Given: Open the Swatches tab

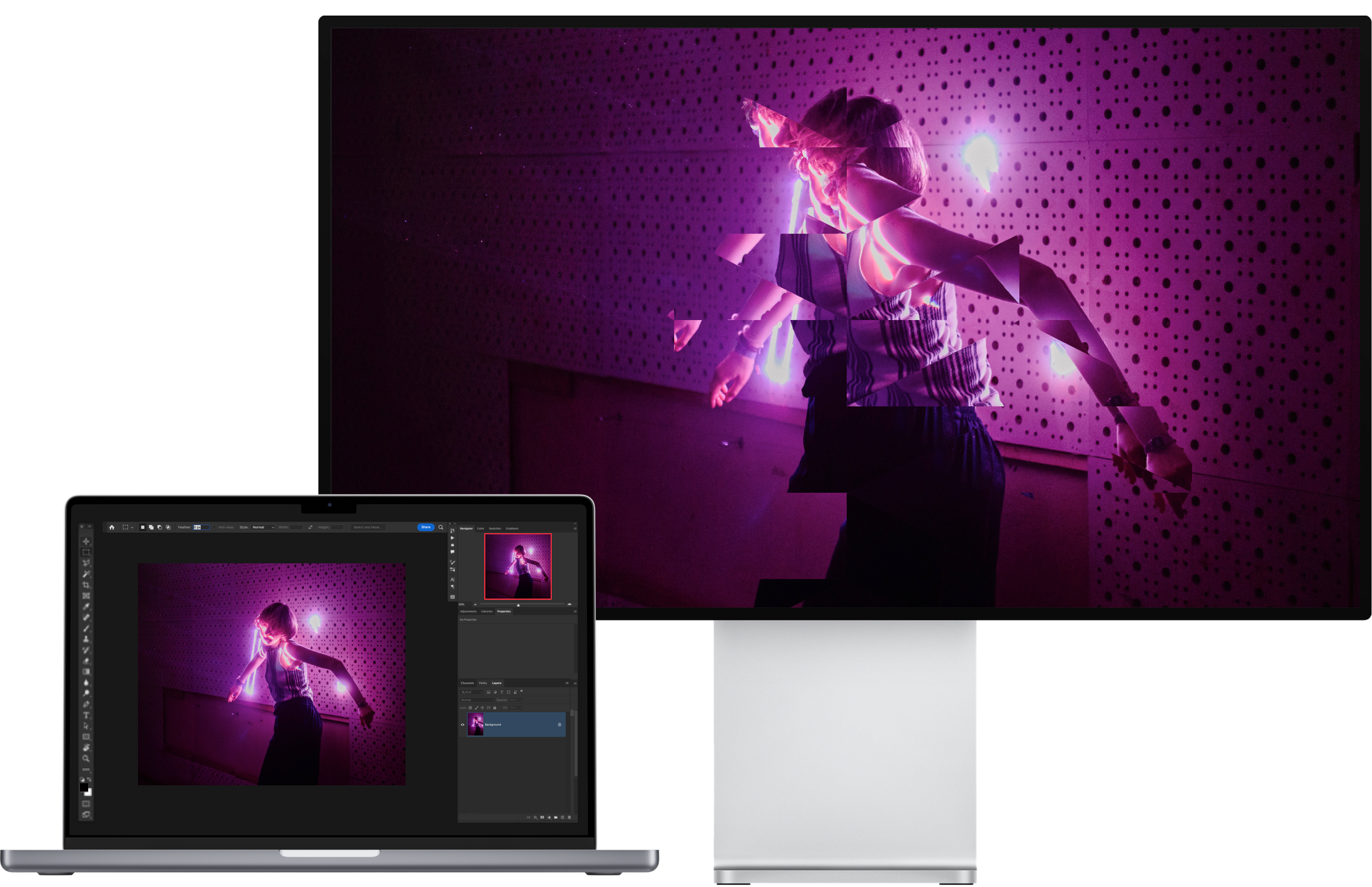Looking at the screenshot, I should [495, 528].
